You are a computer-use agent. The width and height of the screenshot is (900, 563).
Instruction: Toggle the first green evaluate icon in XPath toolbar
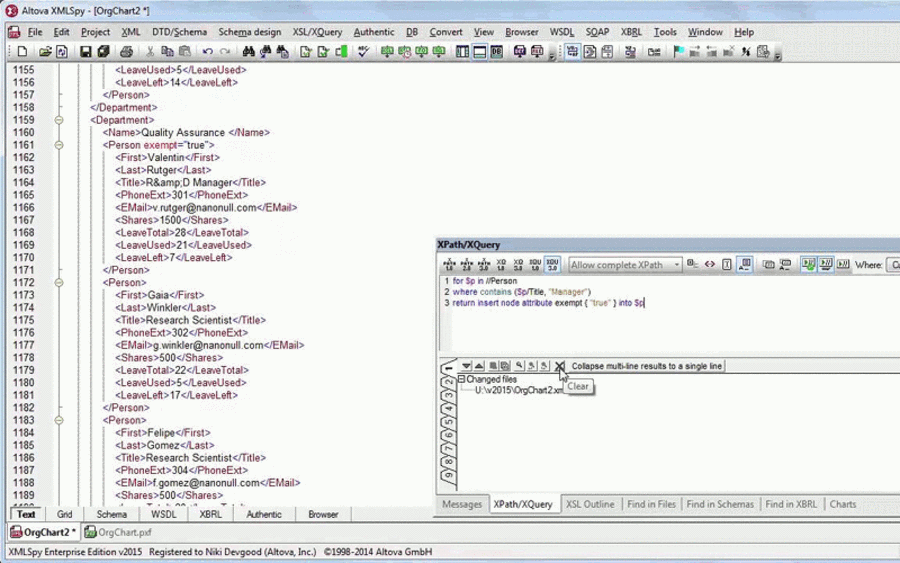809,265
